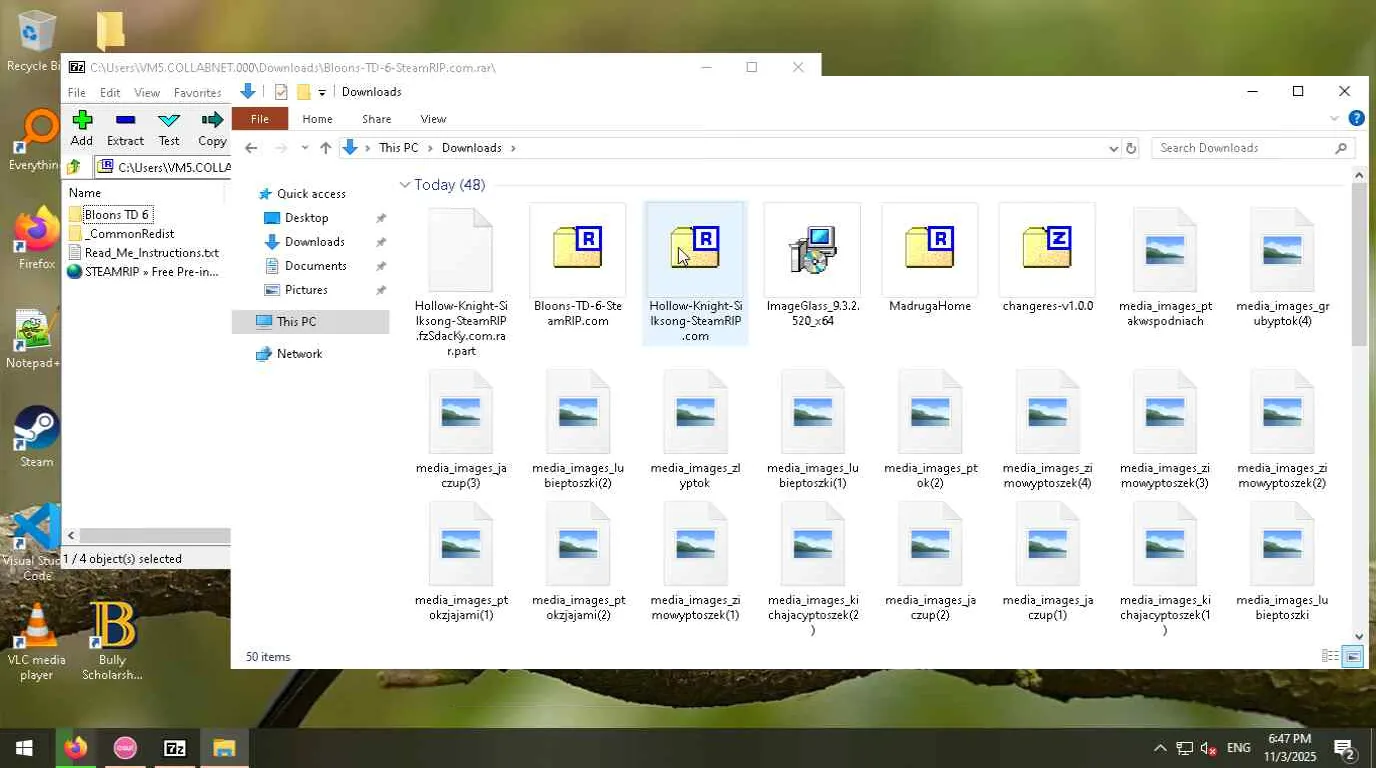Click the Add button in 7-Zip toolbar
The height and width of the screenshot is (768, 1376).
pyautogui.click(x=82, y=129)
